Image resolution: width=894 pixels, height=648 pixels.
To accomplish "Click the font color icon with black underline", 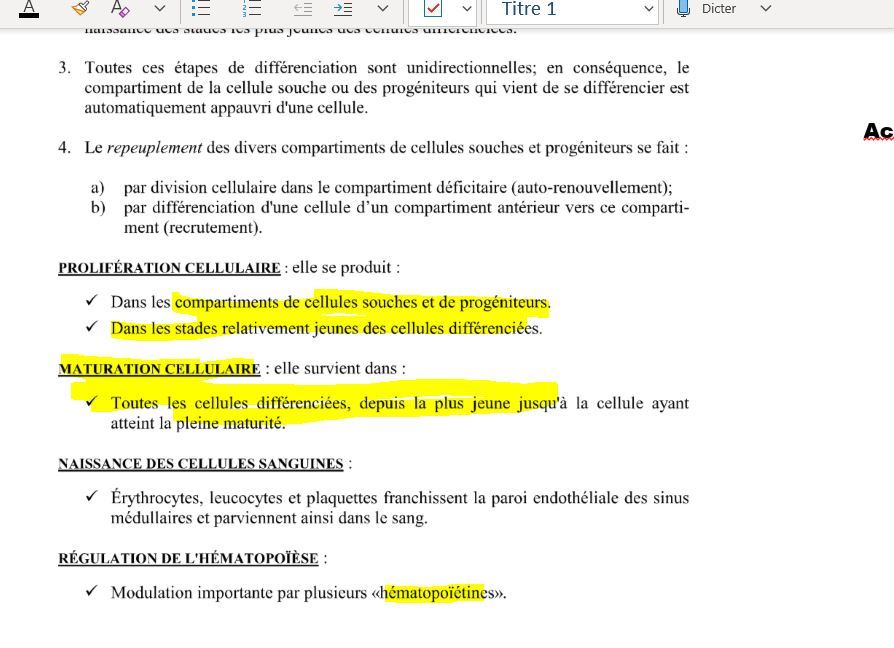I will tap(29, 8).
